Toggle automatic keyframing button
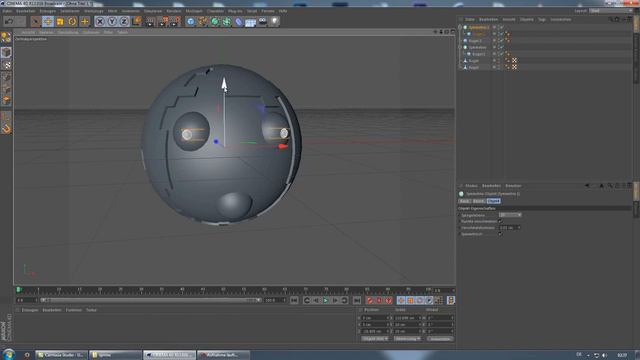640x360 pixels. [x=379, y=300]
